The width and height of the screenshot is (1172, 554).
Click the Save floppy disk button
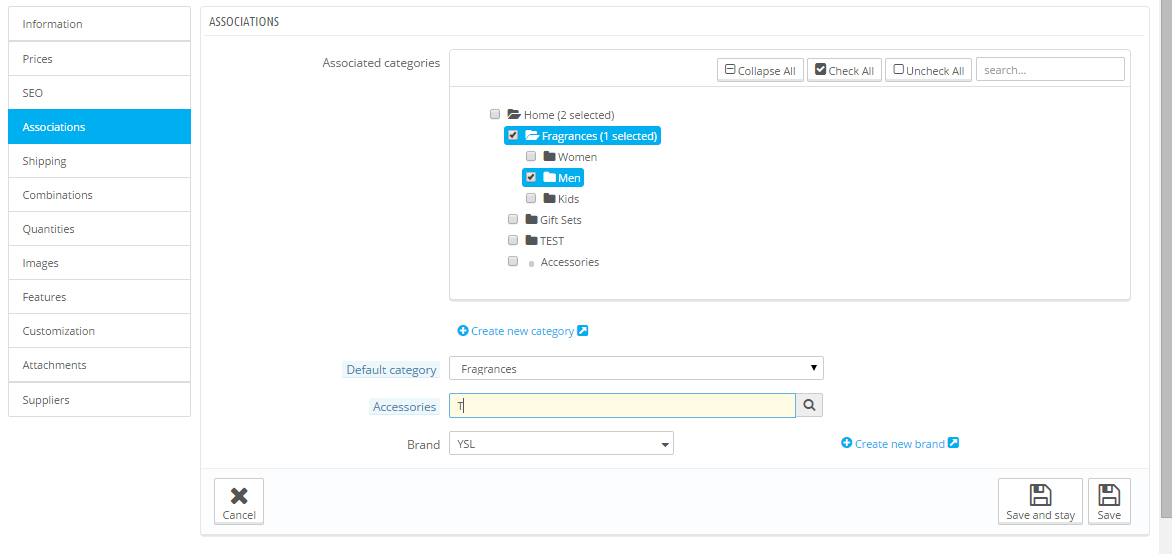pos(1109,501)
